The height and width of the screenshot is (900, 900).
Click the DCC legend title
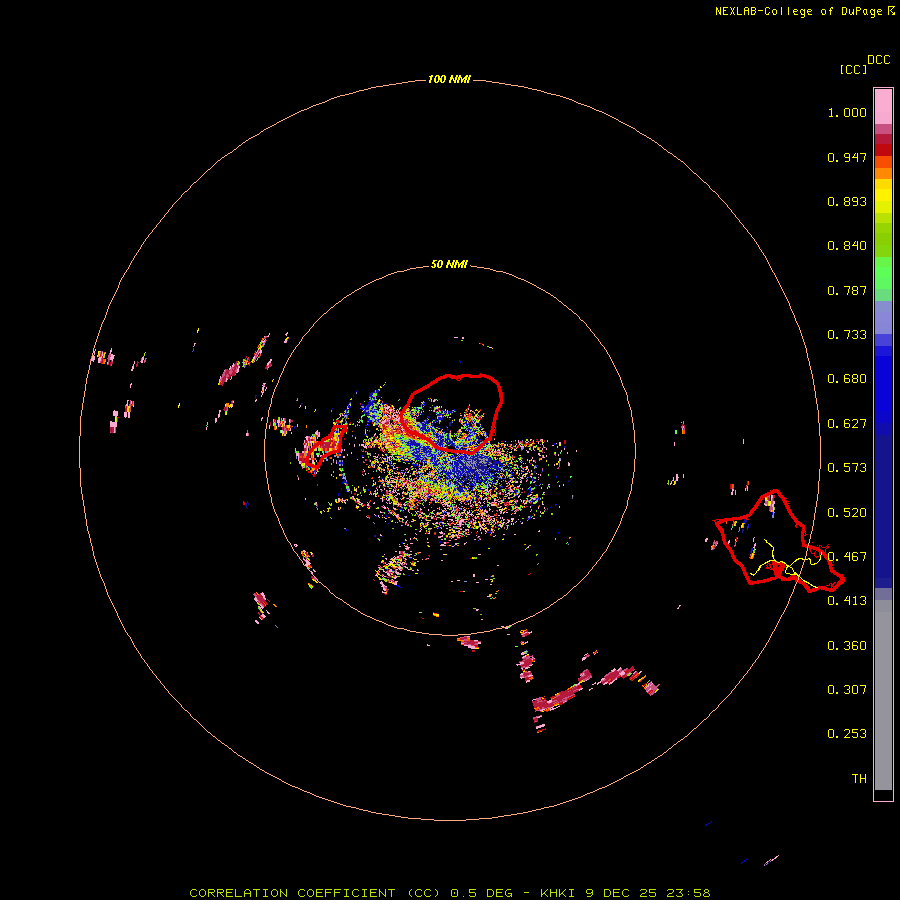pyautogui.click(x=879, y=60)
